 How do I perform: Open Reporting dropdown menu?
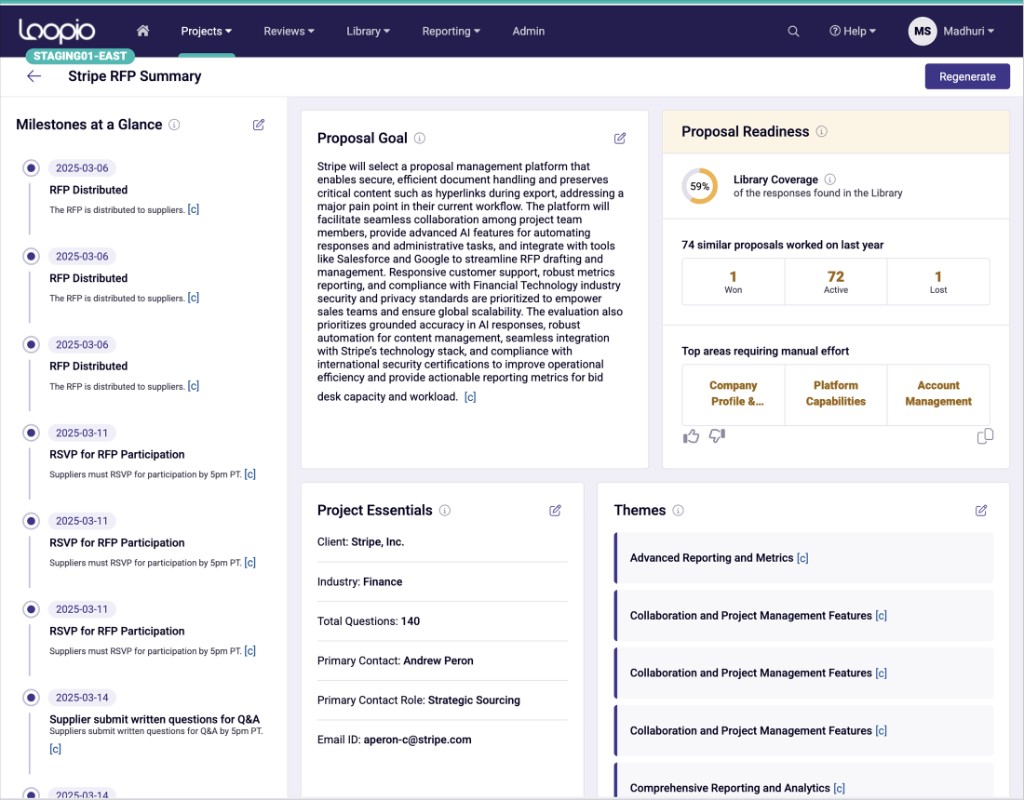point(451,31)
